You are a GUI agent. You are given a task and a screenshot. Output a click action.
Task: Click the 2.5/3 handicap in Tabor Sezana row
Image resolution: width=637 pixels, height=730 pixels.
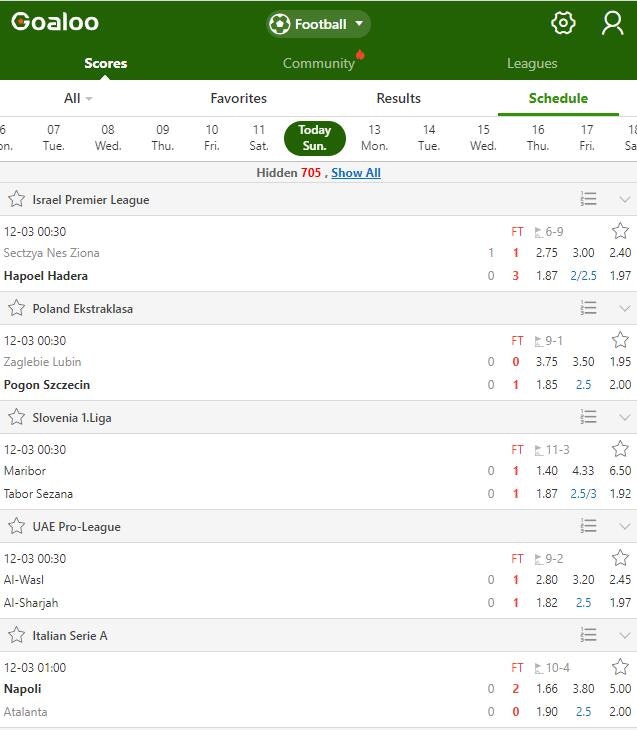pyautogui.click(x=583, y=493)
